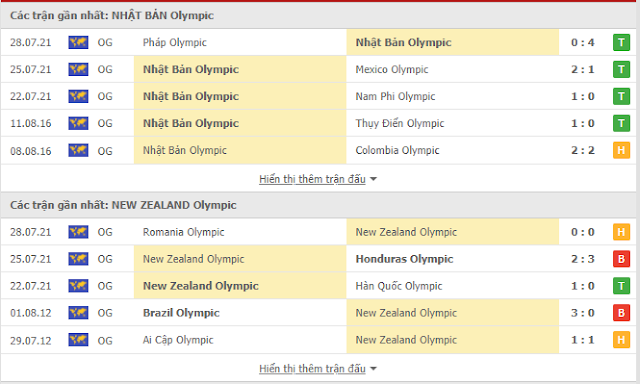Image resolution: width=640 pixels, height=384 pixels.
Task: Open the 3 : 0 score of Brazil match
Action: click(582, 313)
